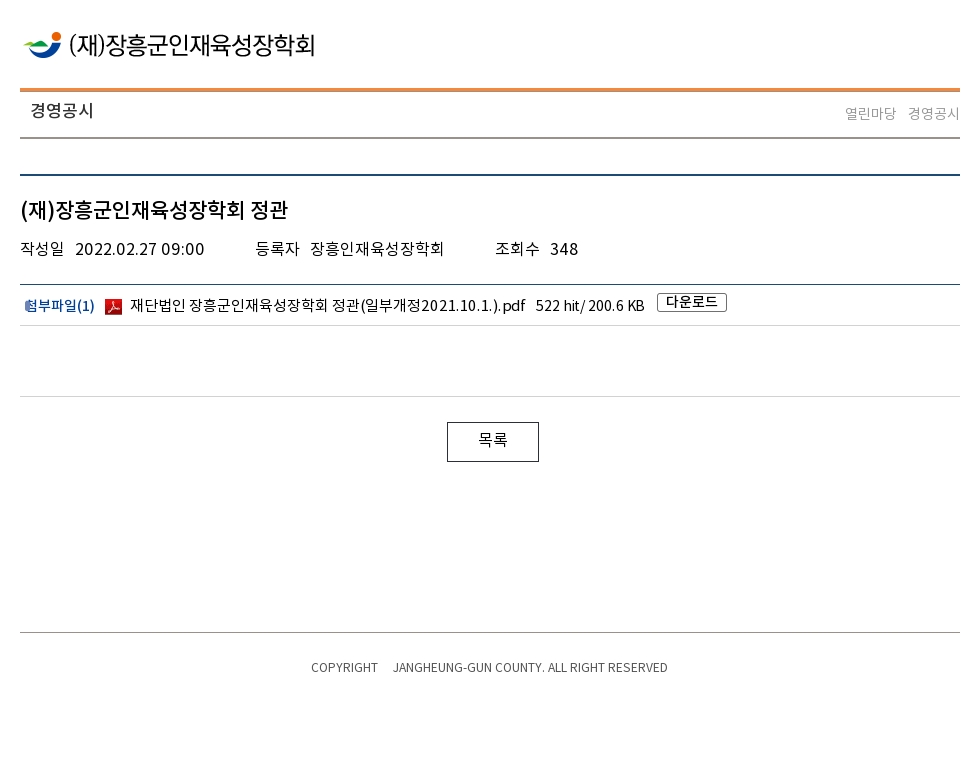The height and width of the screenshot is (763, 980).
Task: Click the 경영공시 section heading
Action: coord(62,111)
